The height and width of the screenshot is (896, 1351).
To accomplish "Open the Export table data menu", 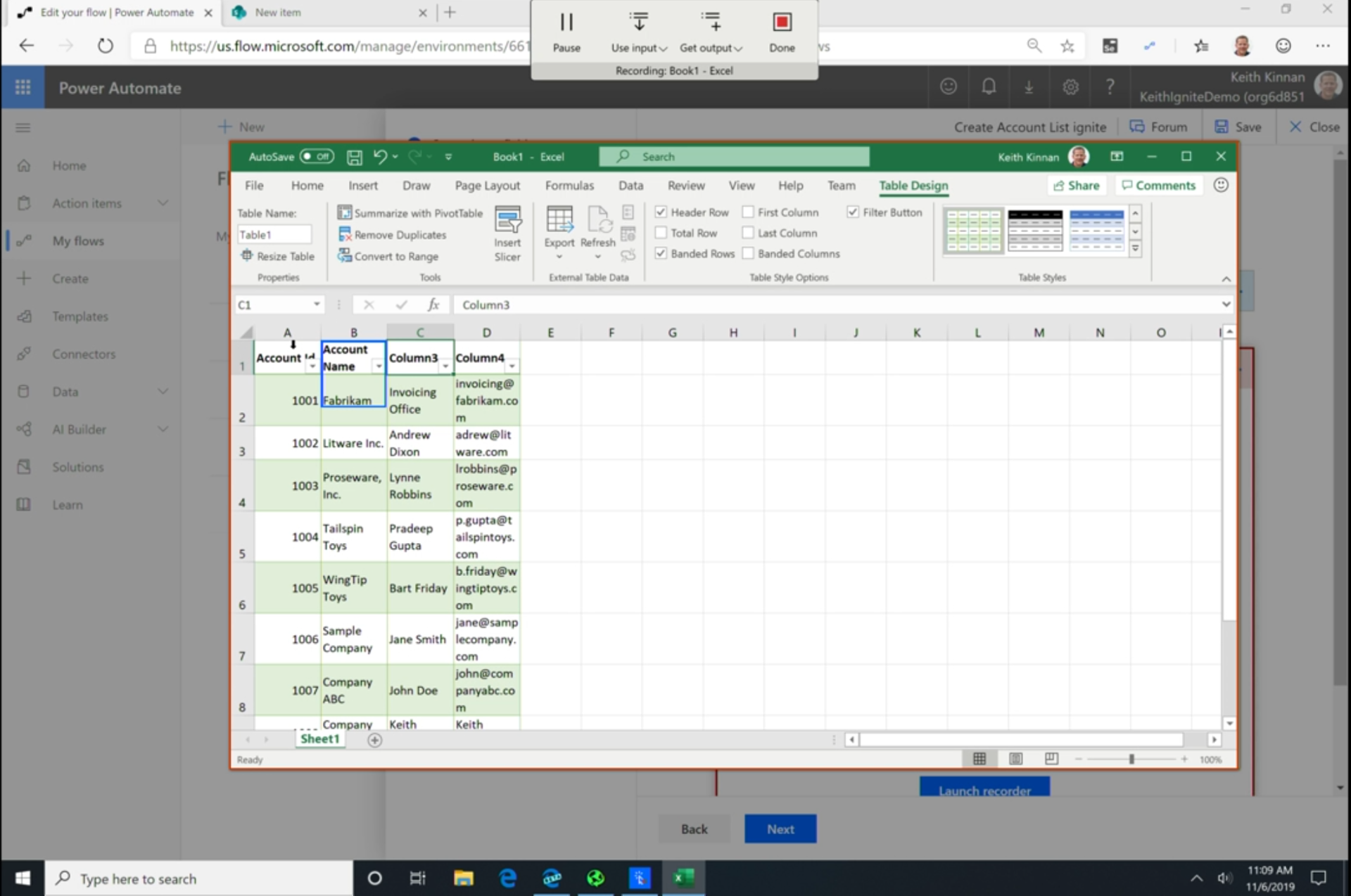I will coord(559,234).
